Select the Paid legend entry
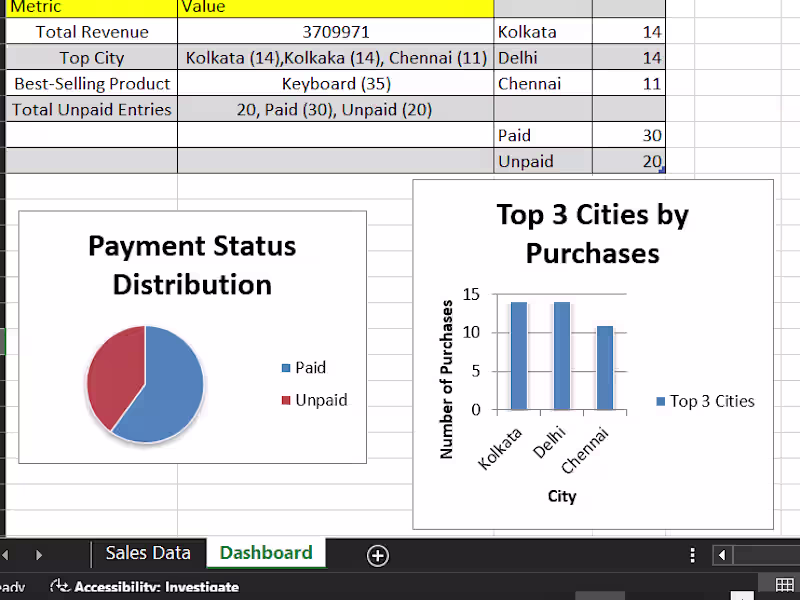Viewport: 800px width, 600px height. 309,367
